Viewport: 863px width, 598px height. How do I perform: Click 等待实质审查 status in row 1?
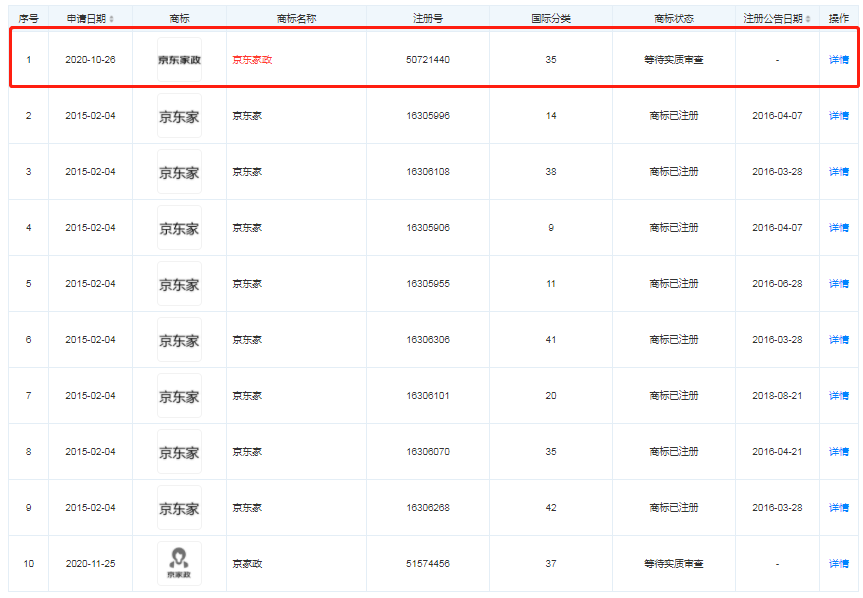tap(674, 59)
